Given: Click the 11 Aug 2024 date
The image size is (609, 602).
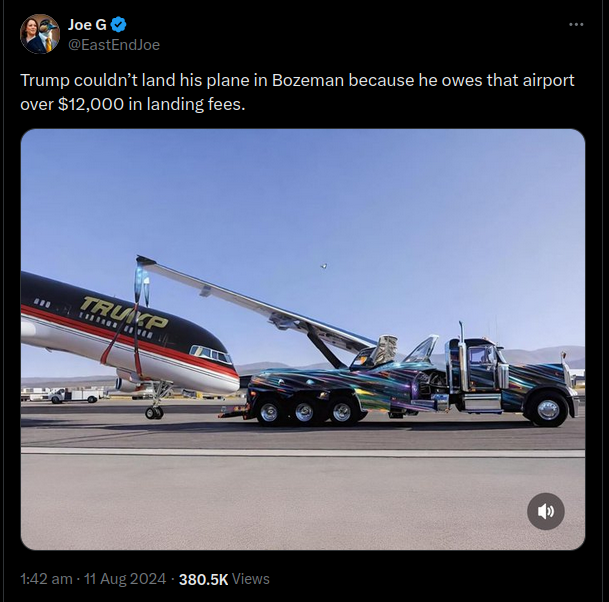Looking at the screenshot, I should point(125,579).
